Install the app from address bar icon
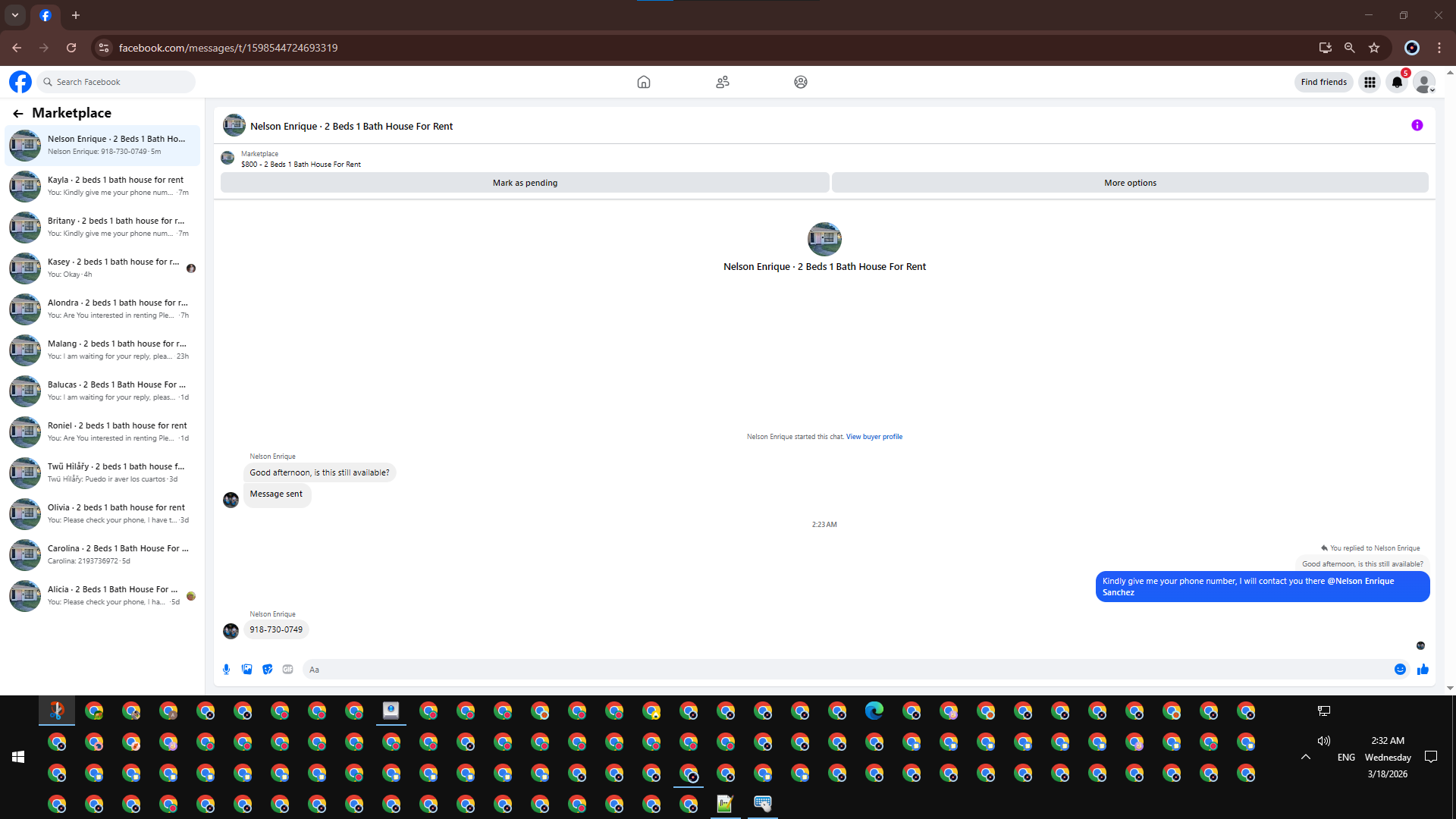Screen dimensions: 1456x819 pyautogui.click(x=1325, y=48)
